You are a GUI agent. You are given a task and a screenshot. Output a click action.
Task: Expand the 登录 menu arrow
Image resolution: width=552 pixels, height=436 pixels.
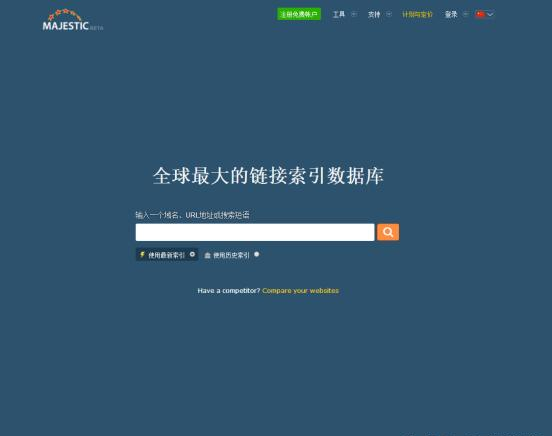click(x=465, y=14)
